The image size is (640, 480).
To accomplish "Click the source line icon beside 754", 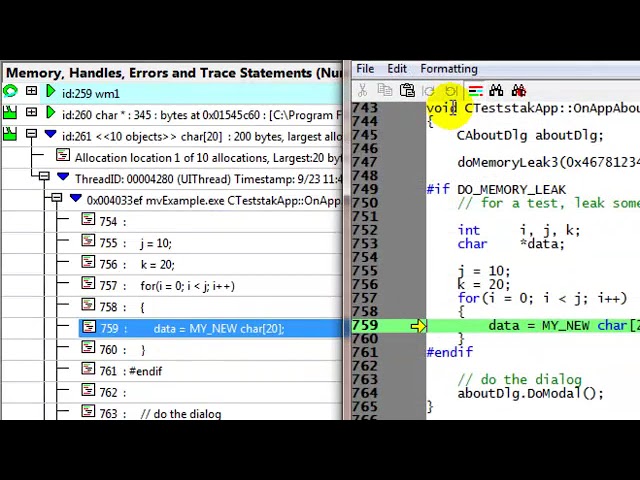I will [88, 219].
